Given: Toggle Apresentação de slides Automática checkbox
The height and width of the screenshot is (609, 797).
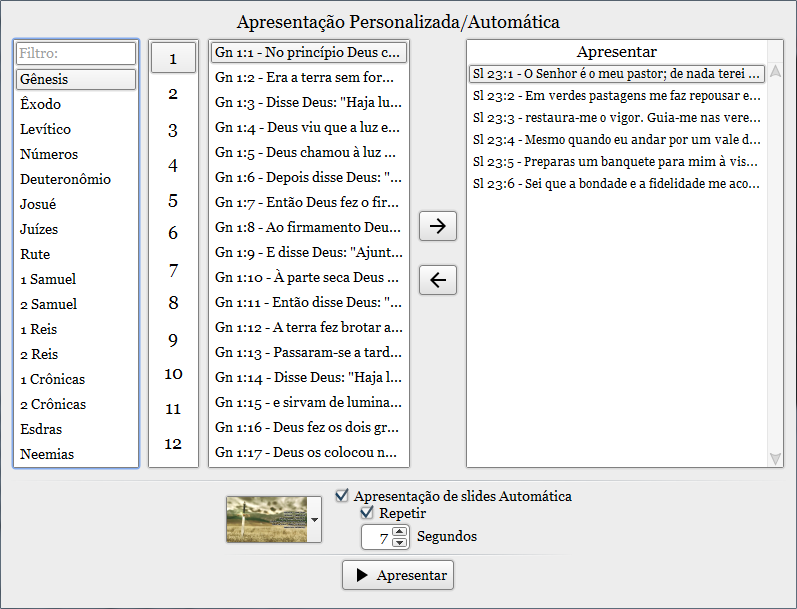Looking at the screenshot, I should click(x=343, y=496).
